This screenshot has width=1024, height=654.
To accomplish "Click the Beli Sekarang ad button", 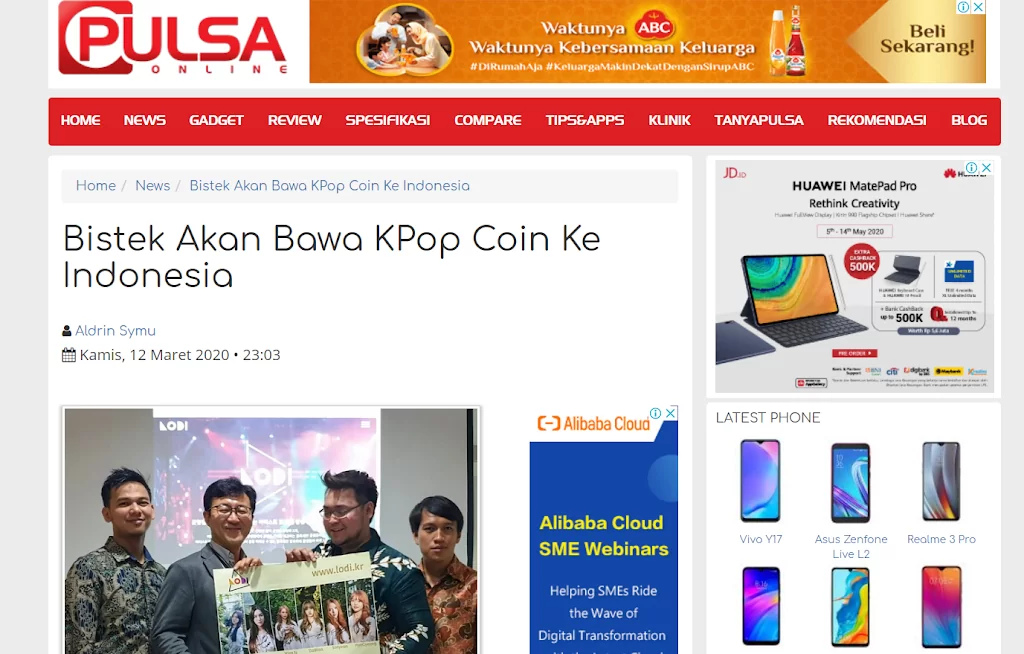I will pos(927,39).
